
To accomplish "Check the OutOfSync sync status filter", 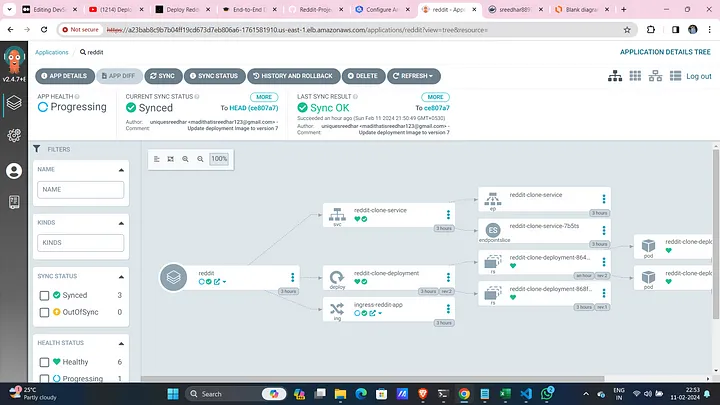I will pyautogui.click(x=44, y=313).
